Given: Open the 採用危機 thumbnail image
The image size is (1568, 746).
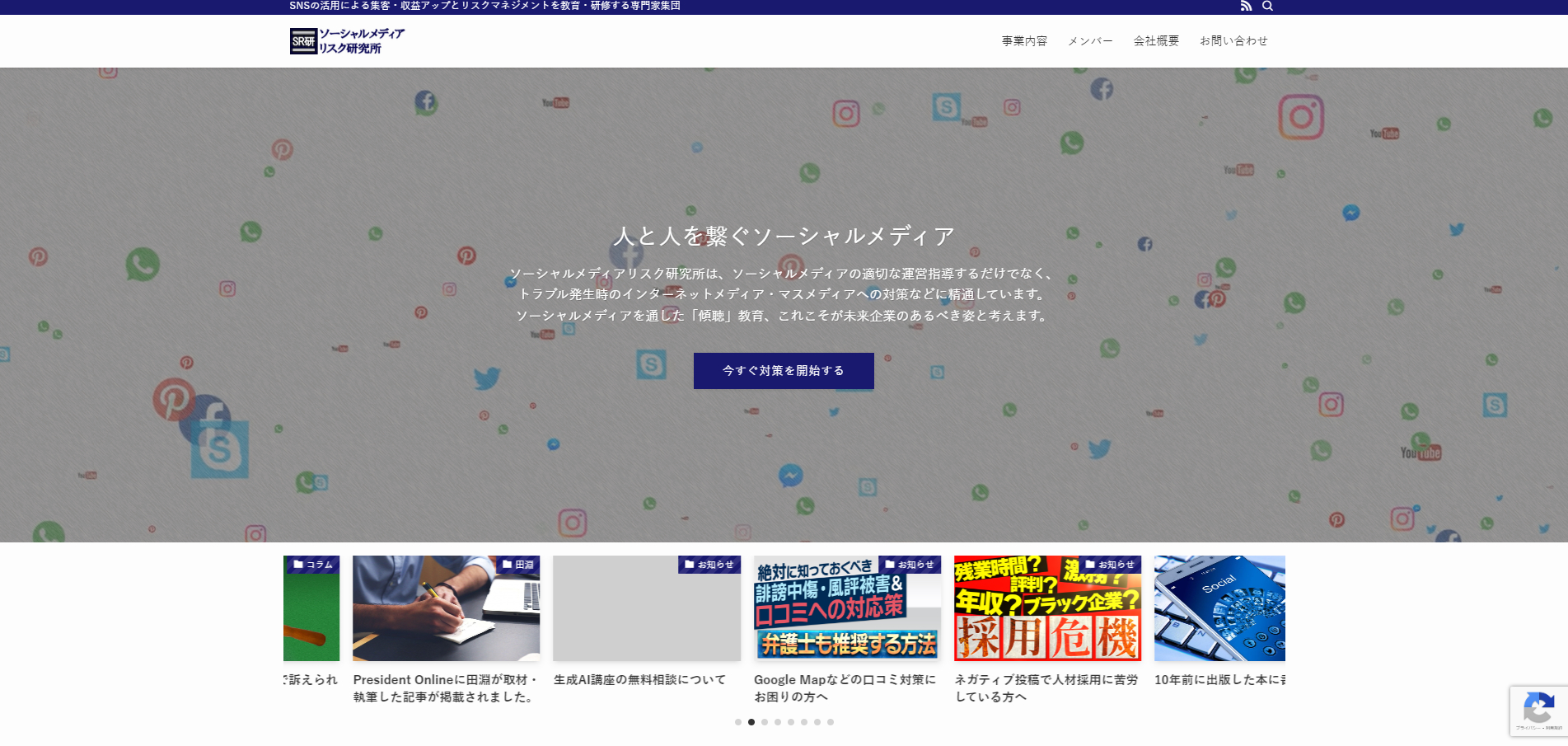Looking at the screenshot, I should click(x=1047, y=608).
